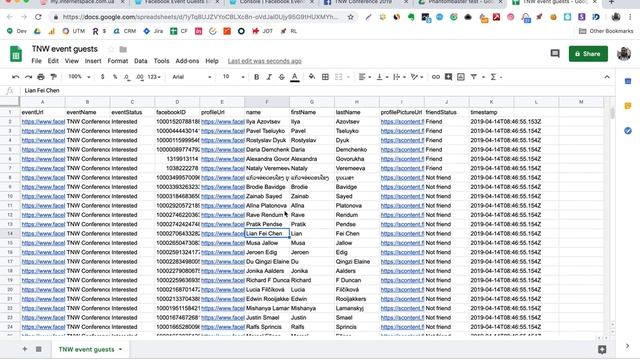Insert a chart from the toolbar
The image size is (640, 360).
pyautogui.click(x=461, y=77)
